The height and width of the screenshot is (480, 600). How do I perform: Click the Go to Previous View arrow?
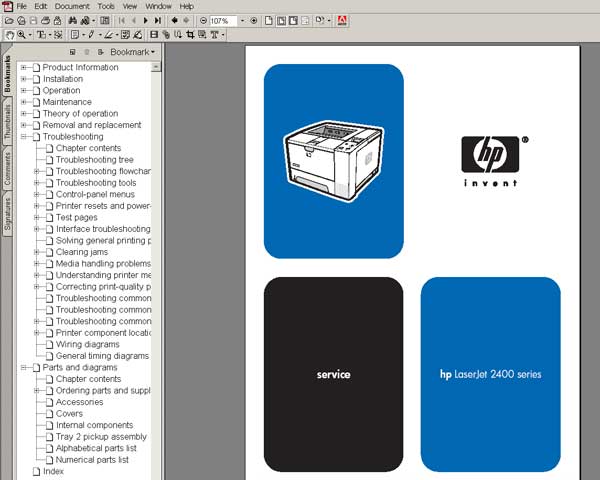tap(174, 21)
